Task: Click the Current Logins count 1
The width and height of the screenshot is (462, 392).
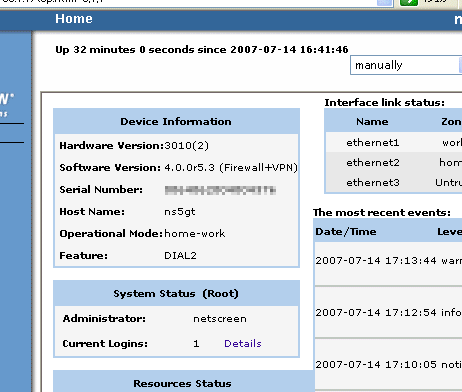Action: [x=196, y=344]
